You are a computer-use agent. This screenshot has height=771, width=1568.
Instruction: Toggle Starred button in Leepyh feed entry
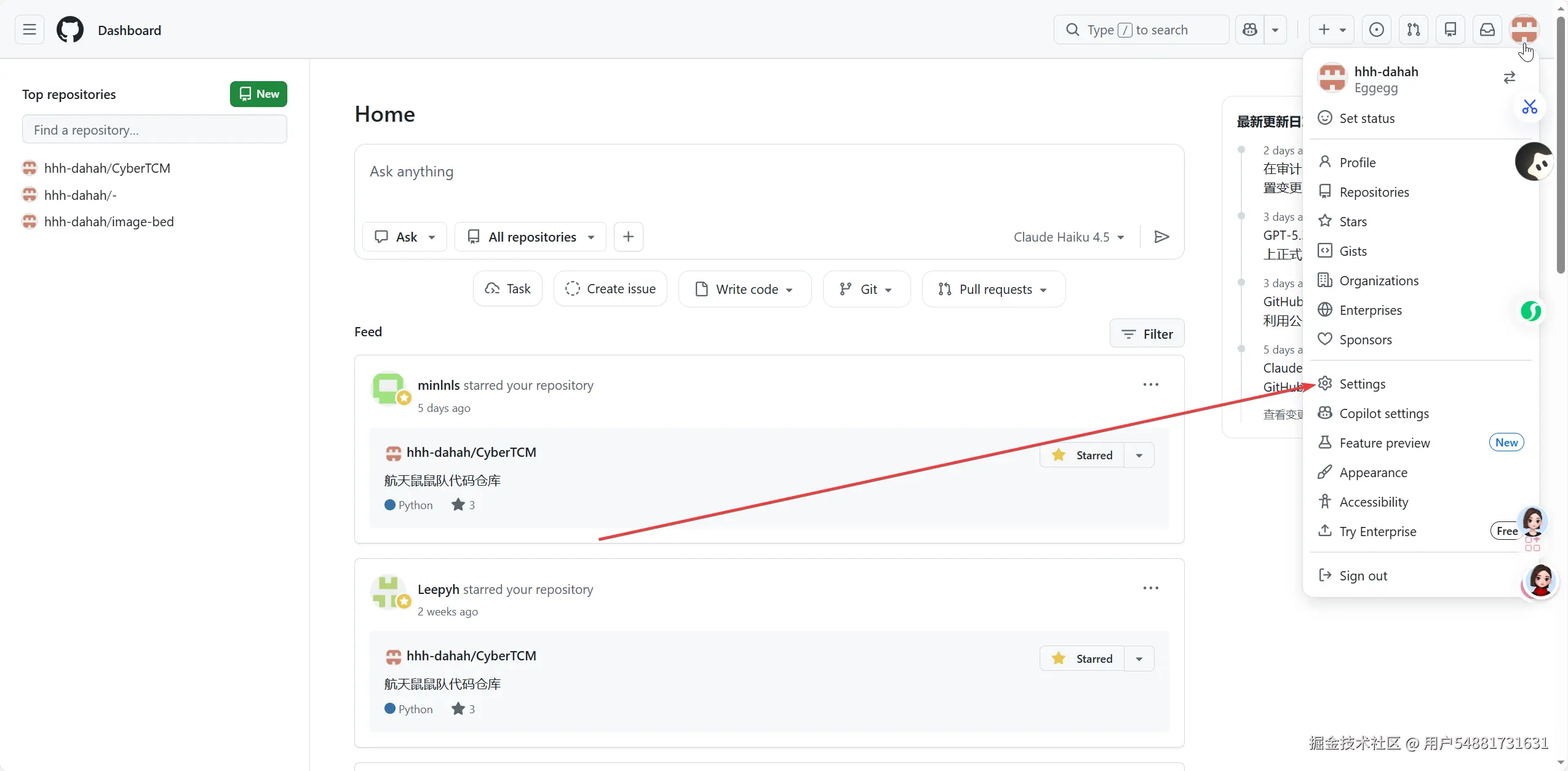click(1083, 658)
